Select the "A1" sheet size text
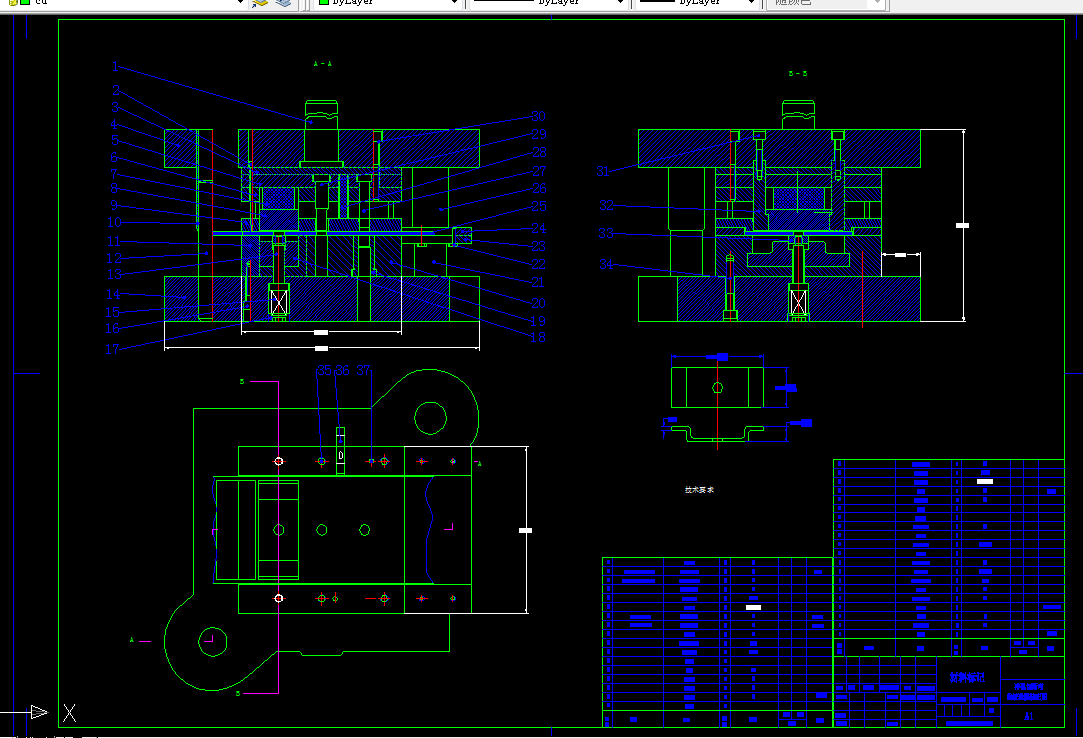 [x=1028, y=717]
